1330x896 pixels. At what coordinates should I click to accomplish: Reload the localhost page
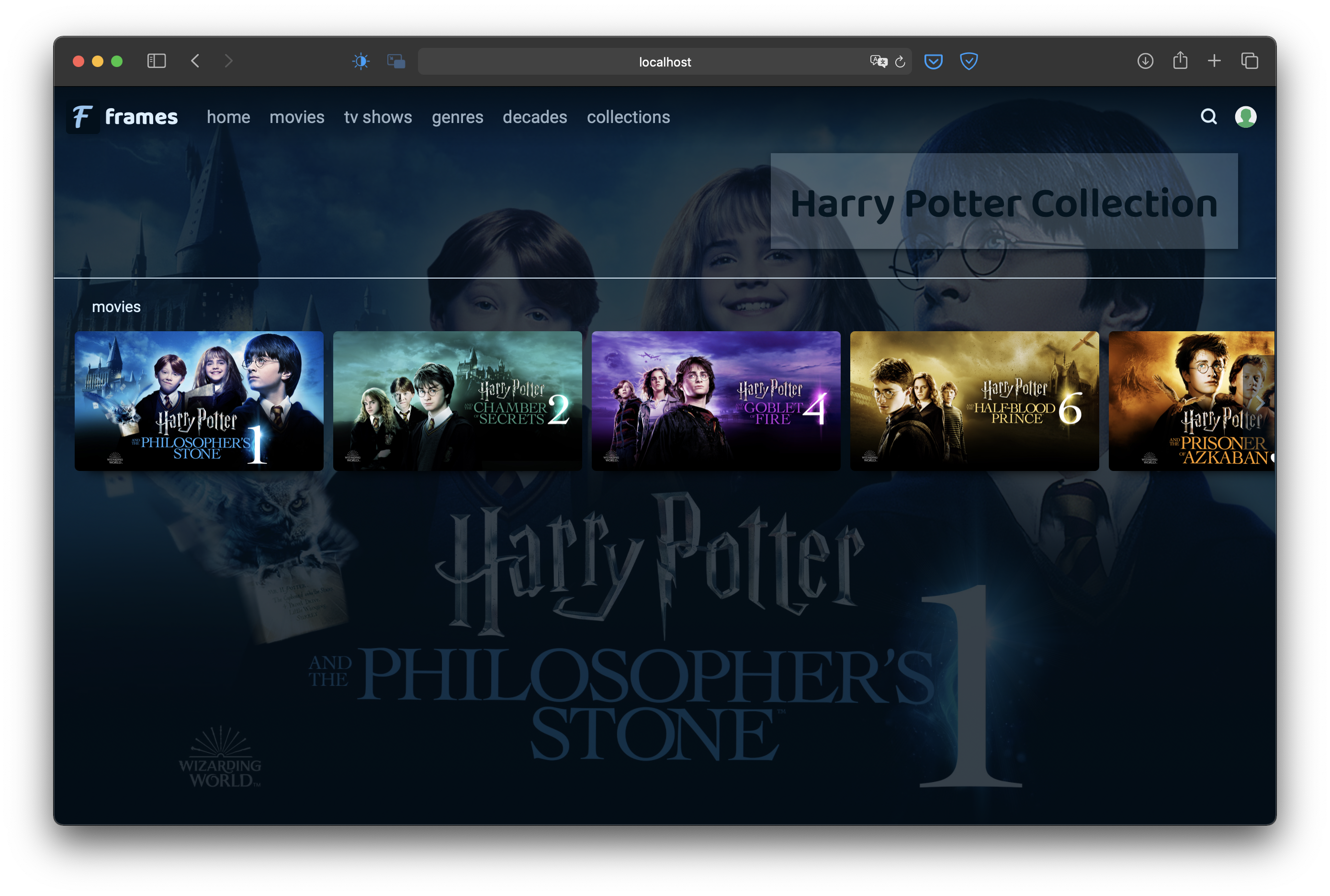point(900,62)
